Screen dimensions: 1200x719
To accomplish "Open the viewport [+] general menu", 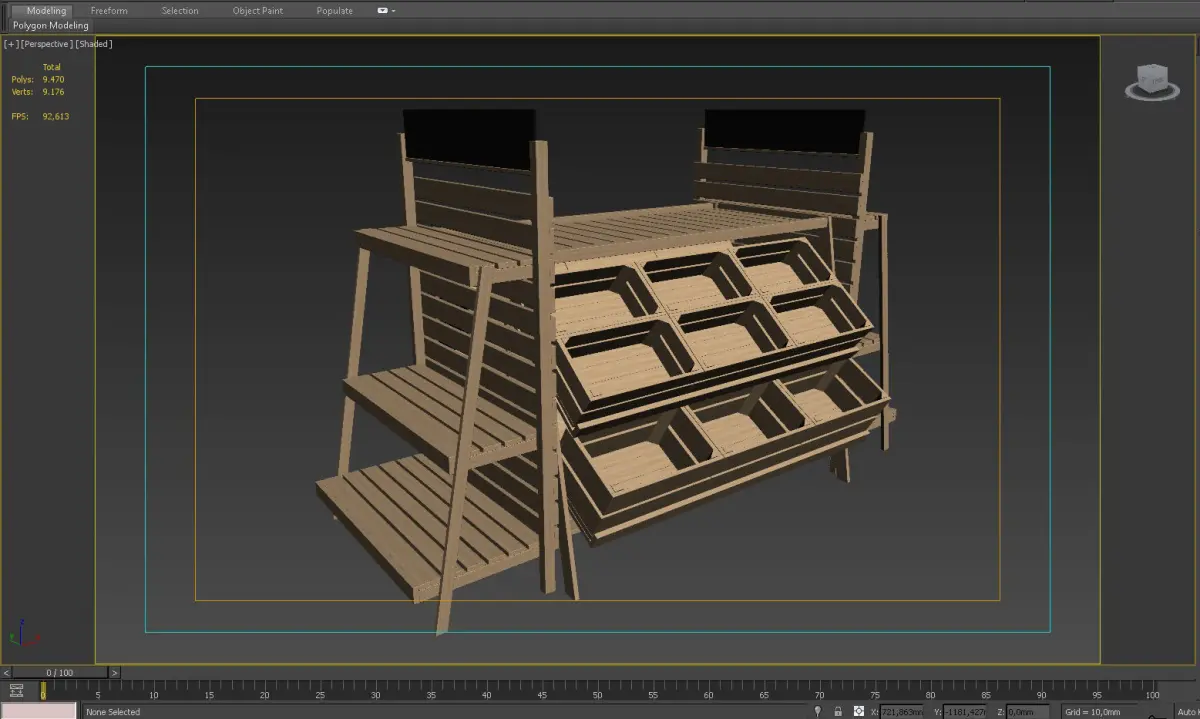I will click(11, 44).
